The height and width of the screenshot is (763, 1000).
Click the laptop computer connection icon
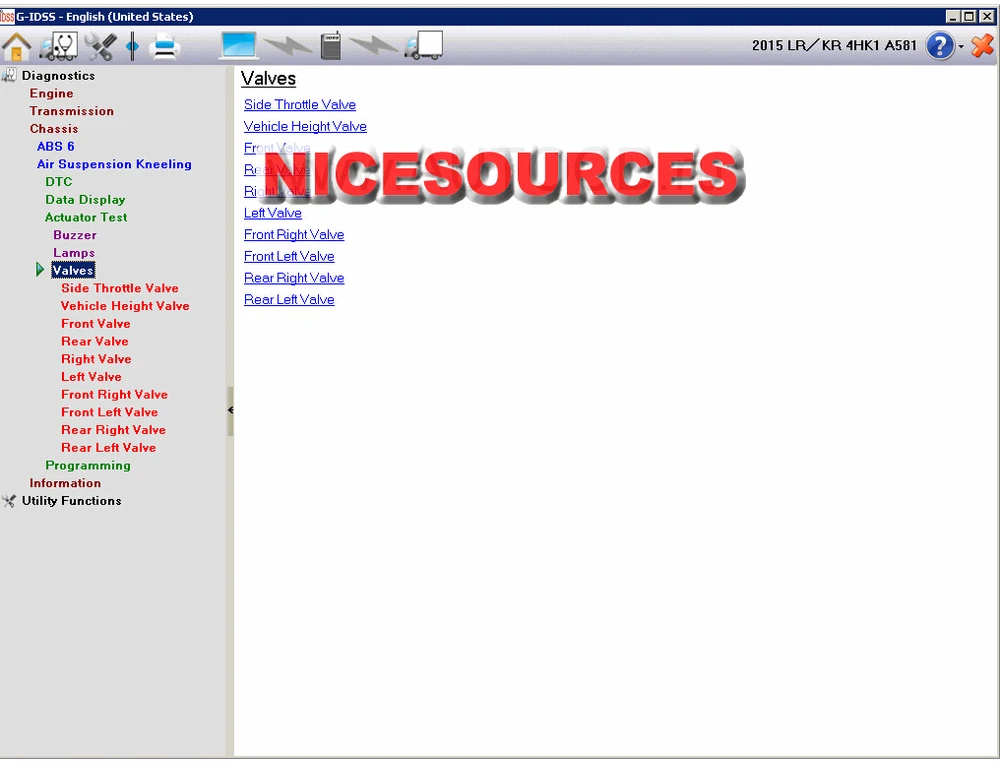tap(239, 46)
